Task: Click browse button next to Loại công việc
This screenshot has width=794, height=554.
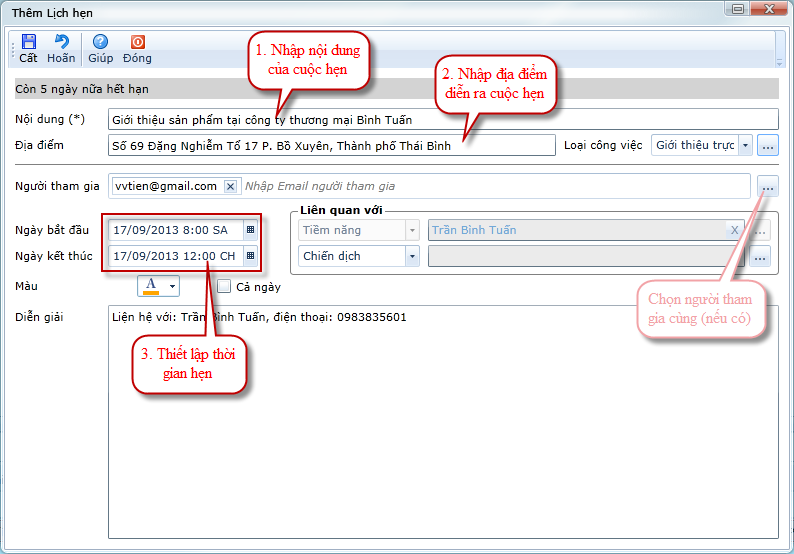Action: tap(767, 146)
